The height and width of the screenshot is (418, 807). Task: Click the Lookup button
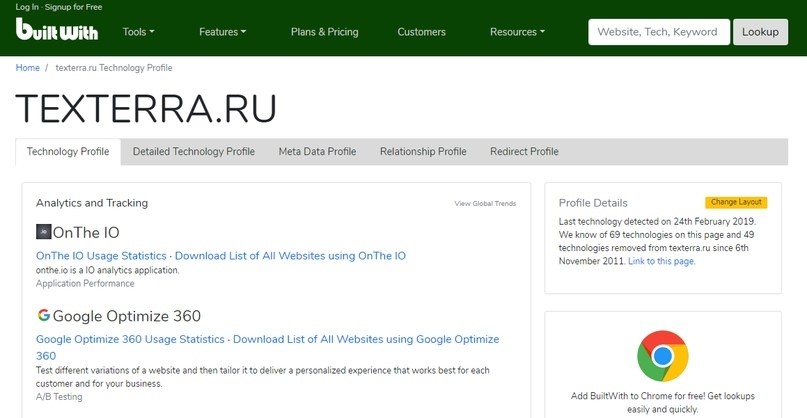click(x=760, y=32)
